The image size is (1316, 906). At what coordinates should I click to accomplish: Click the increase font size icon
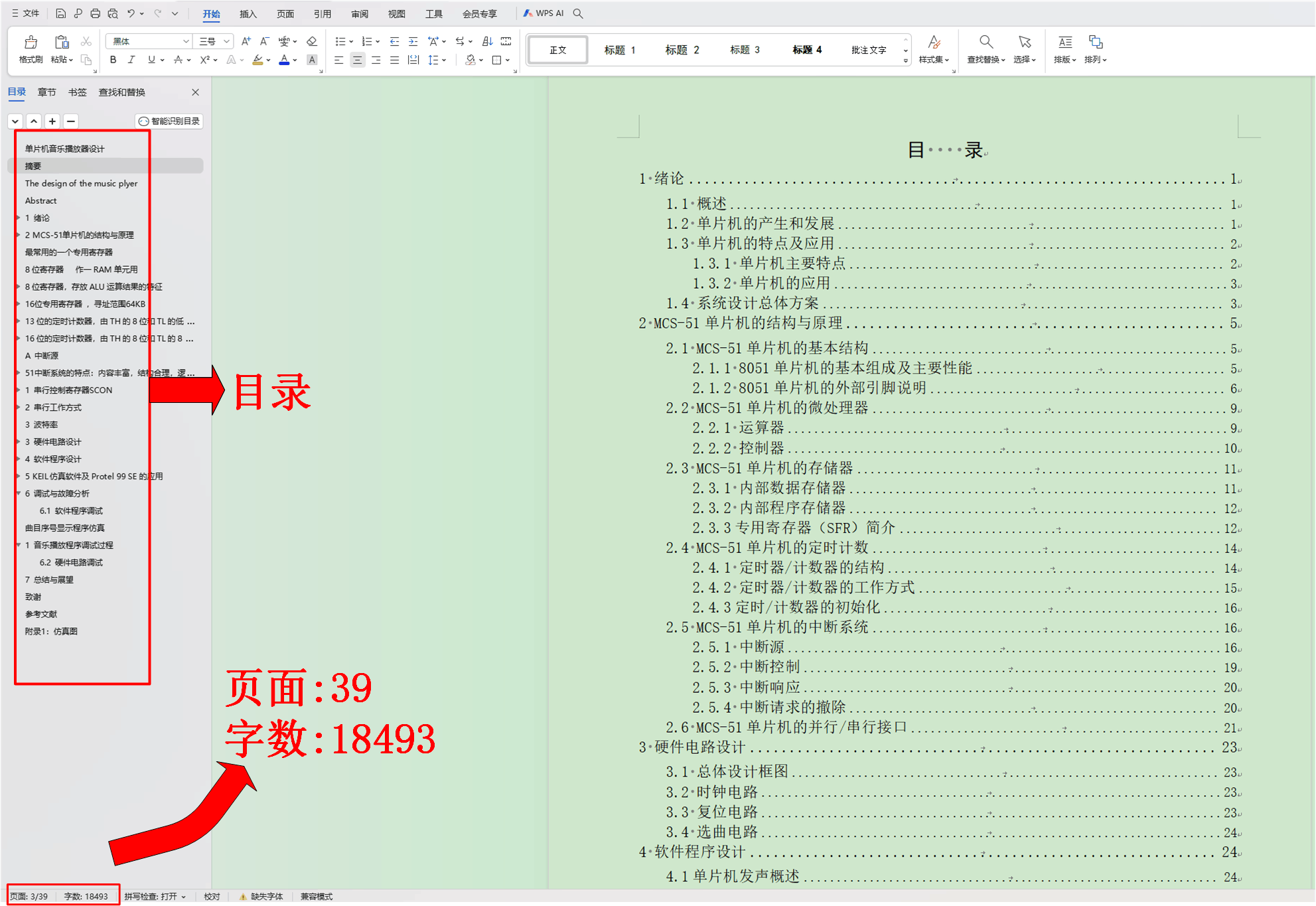(x=246, y=41)
